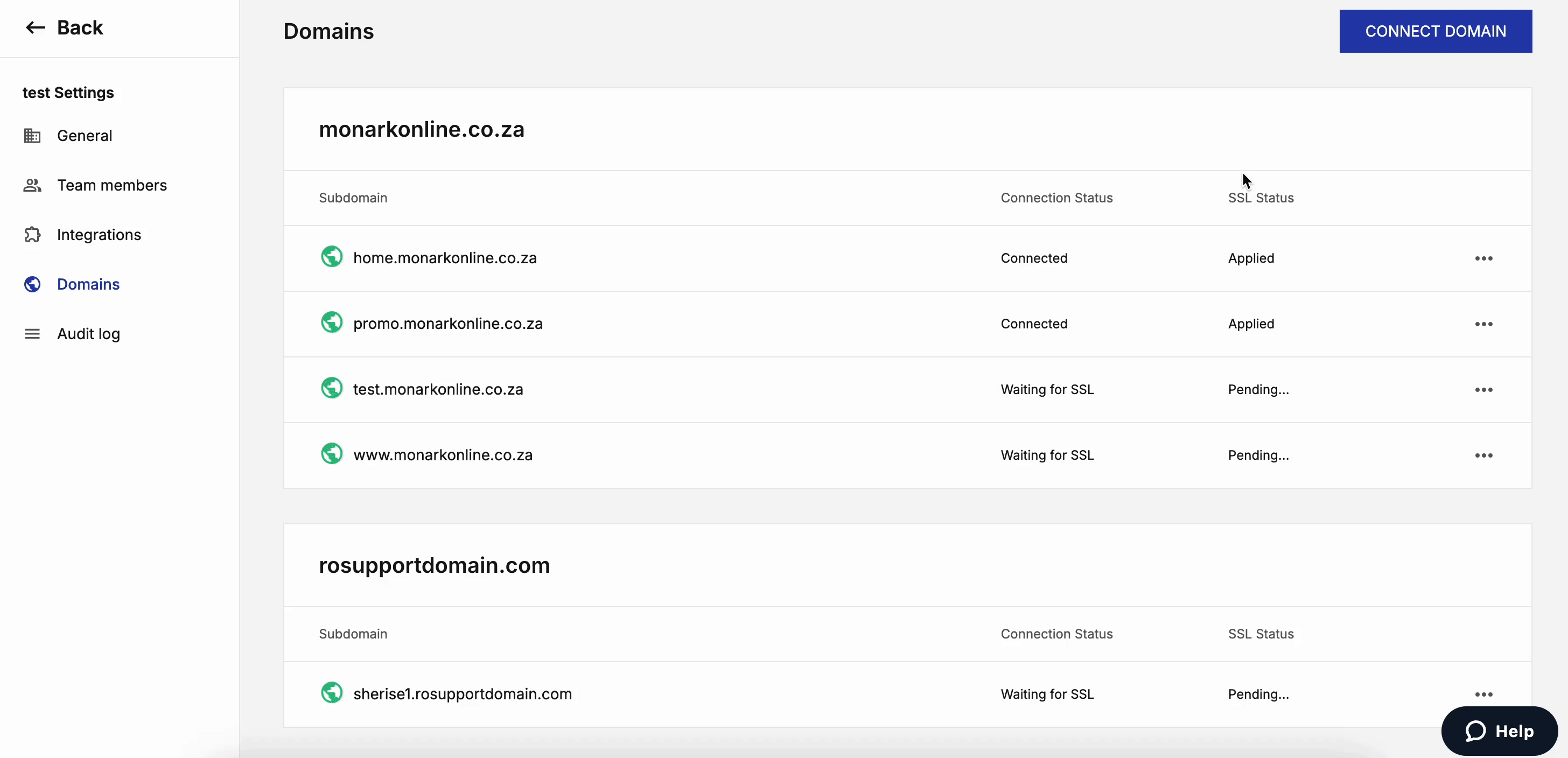Screen dimensions: 1568x758
Task: Click the General building icon
Action: pos(32,135)
